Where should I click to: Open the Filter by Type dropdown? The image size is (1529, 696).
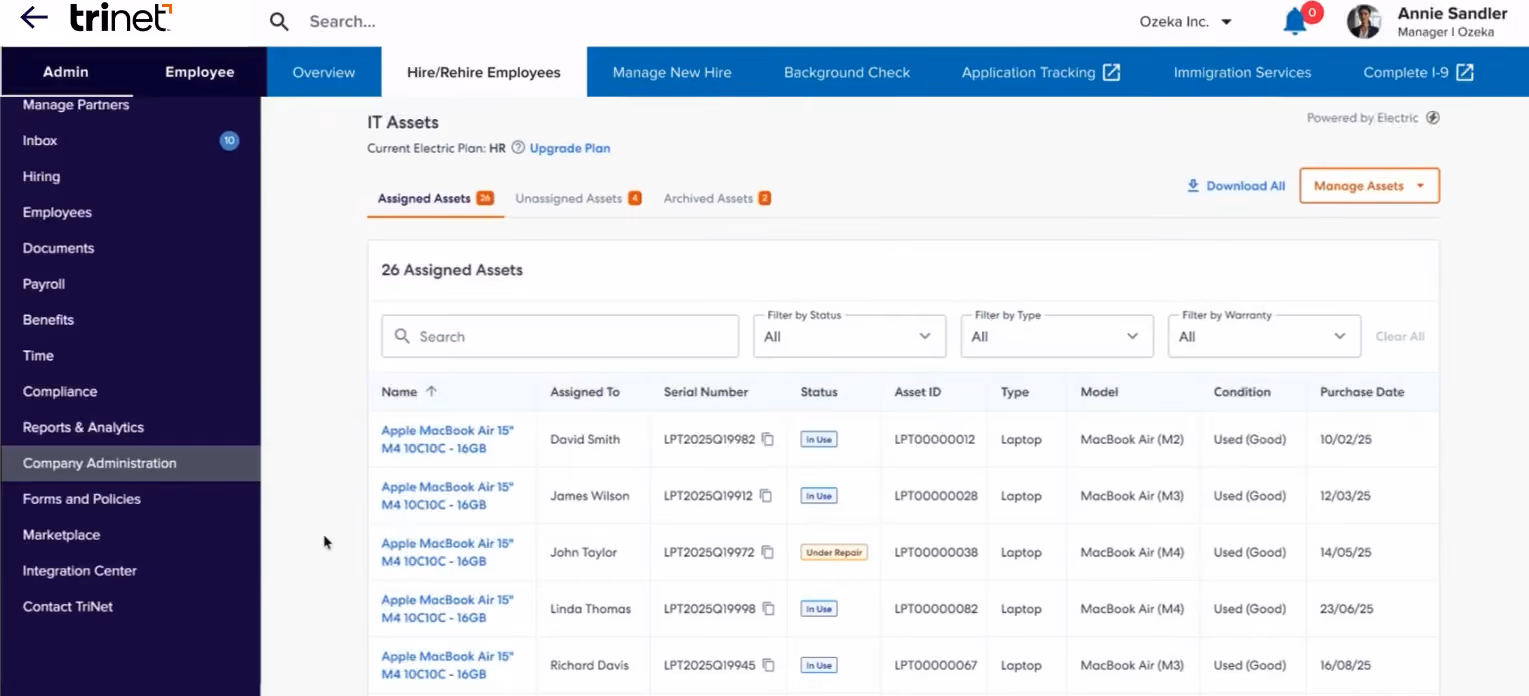tap(1057, 336)
